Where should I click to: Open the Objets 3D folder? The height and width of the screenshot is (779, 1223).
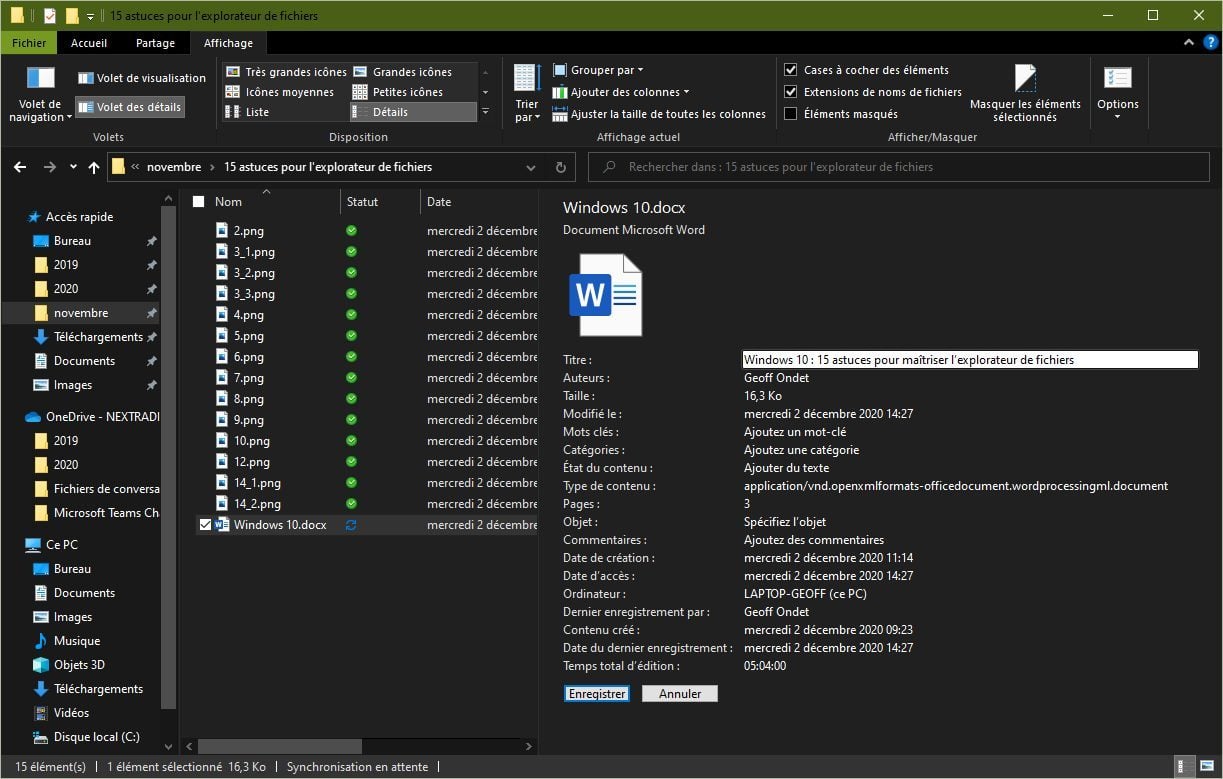pyautogui.click(x=69, y=665)
